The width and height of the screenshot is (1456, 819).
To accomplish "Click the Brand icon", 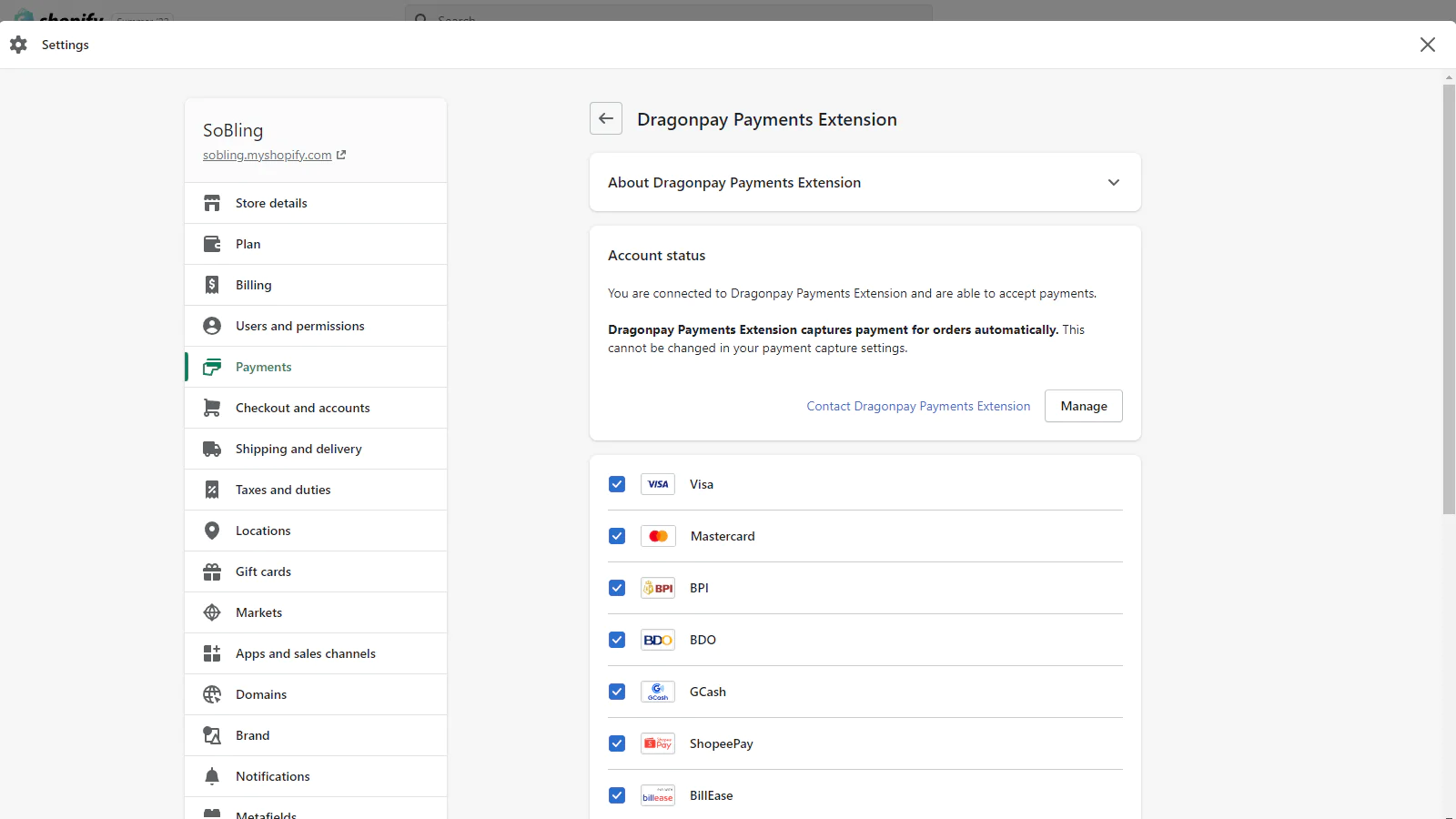I will pos(212,735).
